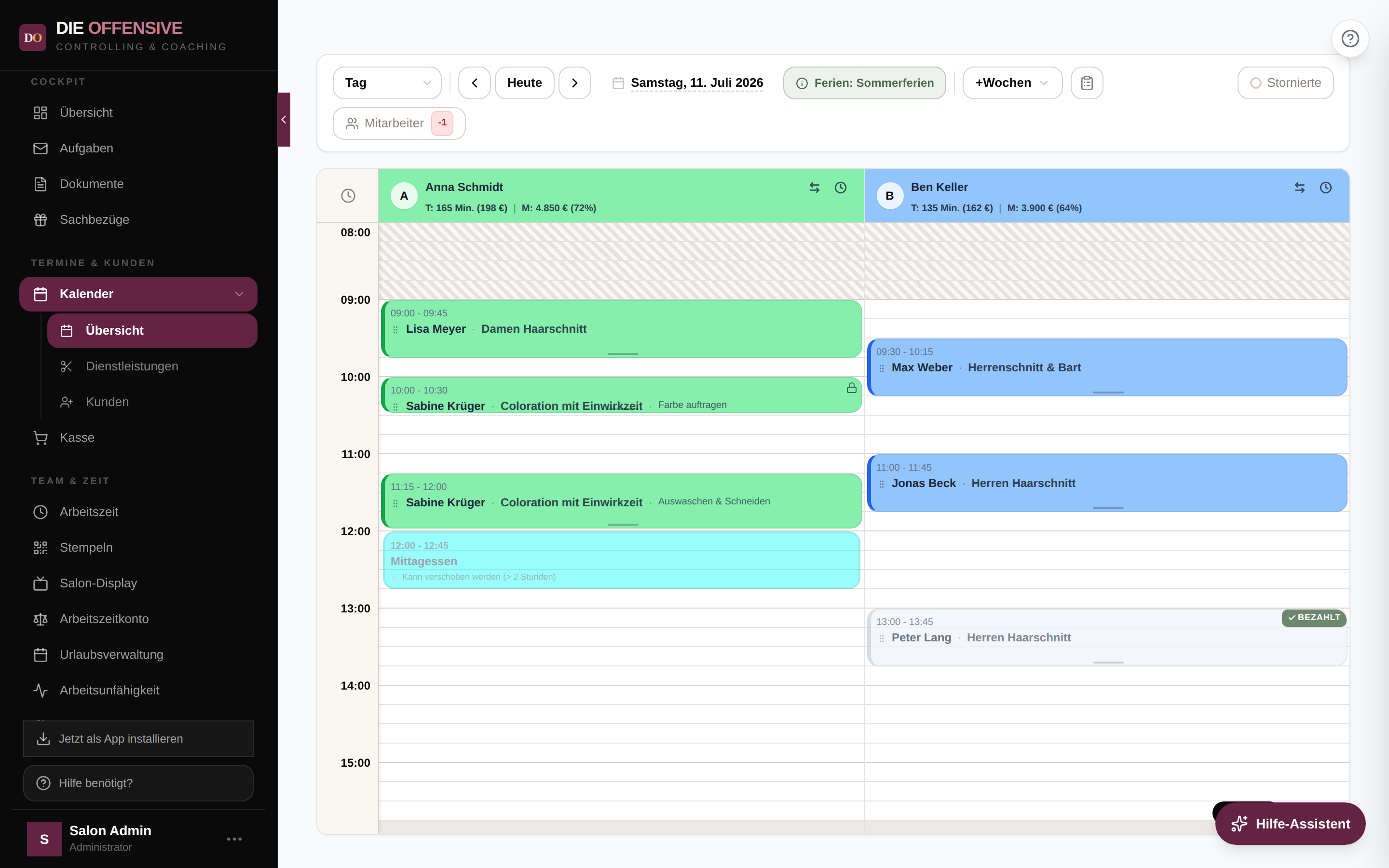Click swap arrows icon in Anna Schmidt header
The height and width of the screenshot is (868, 1389).
point(815,188)
